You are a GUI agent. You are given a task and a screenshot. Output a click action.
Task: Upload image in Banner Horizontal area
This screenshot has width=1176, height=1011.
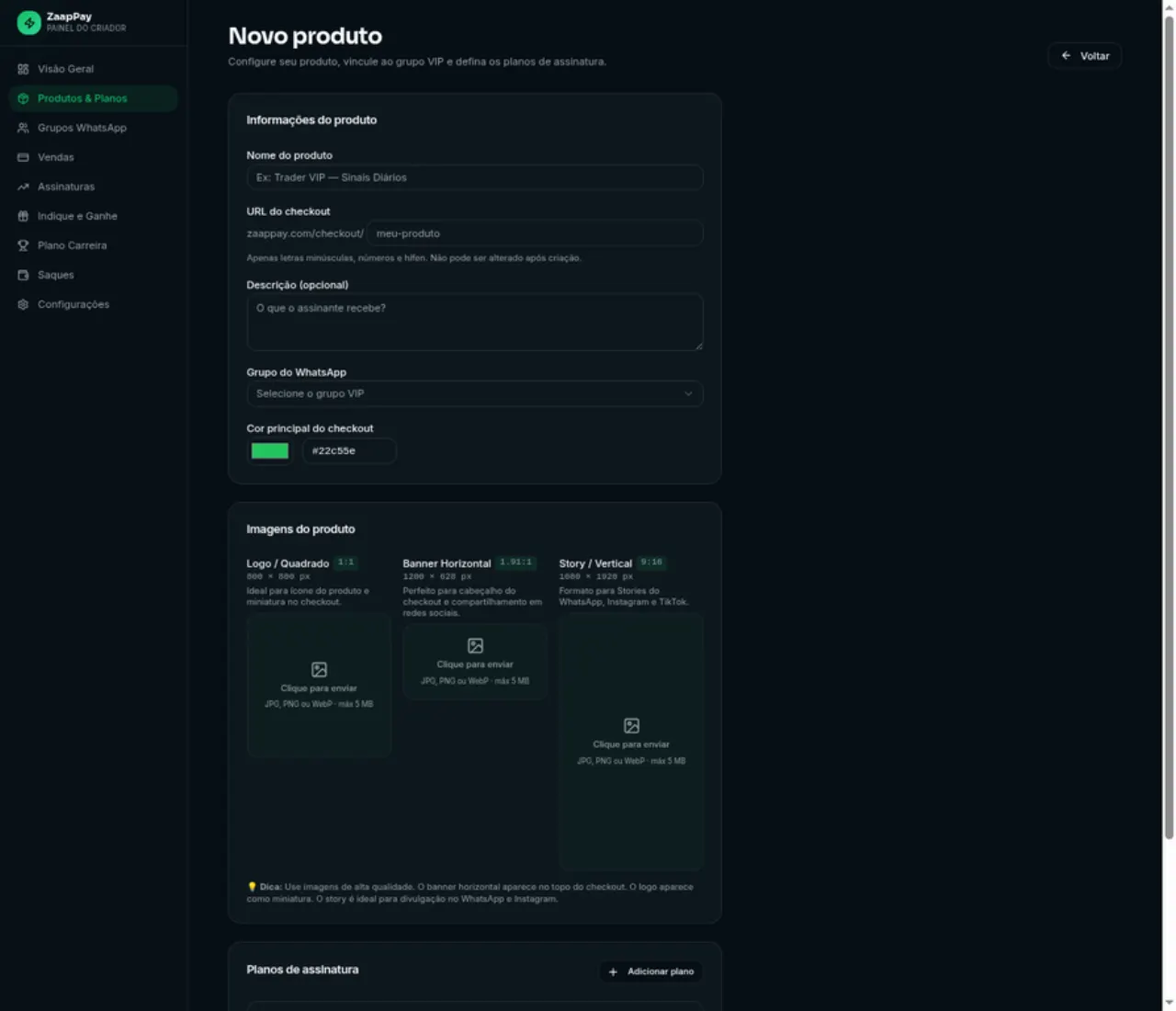tap(475, 662)
